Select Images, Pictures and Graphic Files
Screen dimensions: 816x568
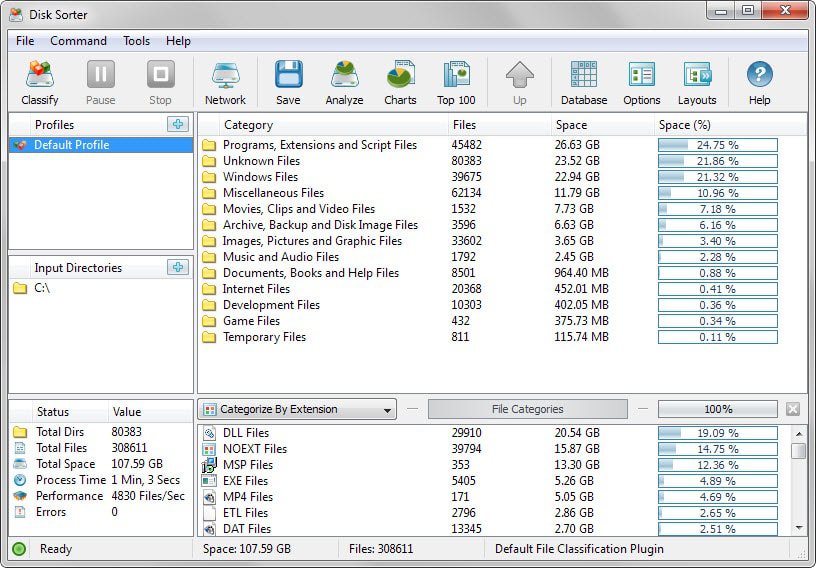[x=502, y=241]
